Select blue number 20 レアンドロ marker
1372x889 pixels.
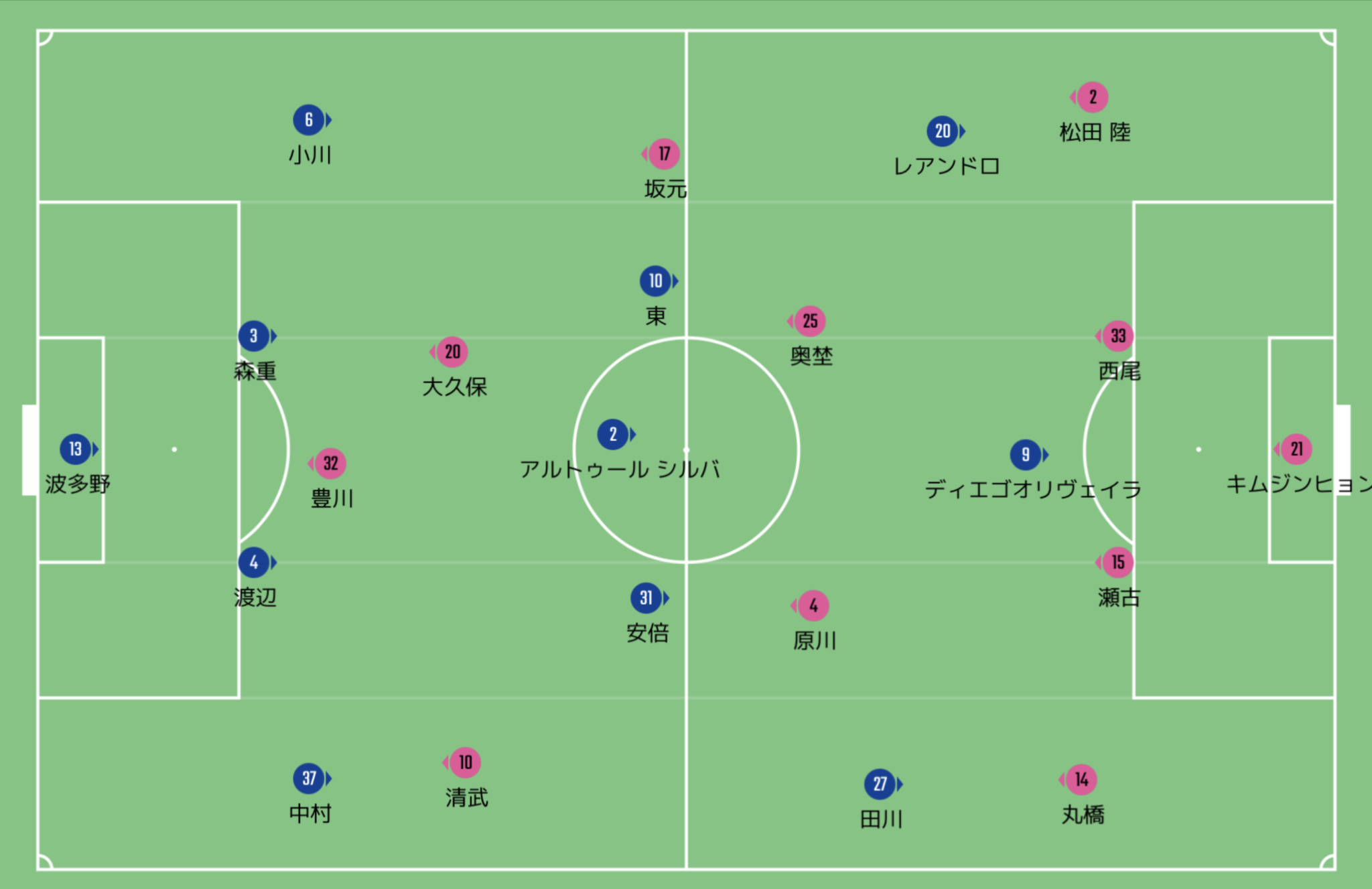point(943,131)
